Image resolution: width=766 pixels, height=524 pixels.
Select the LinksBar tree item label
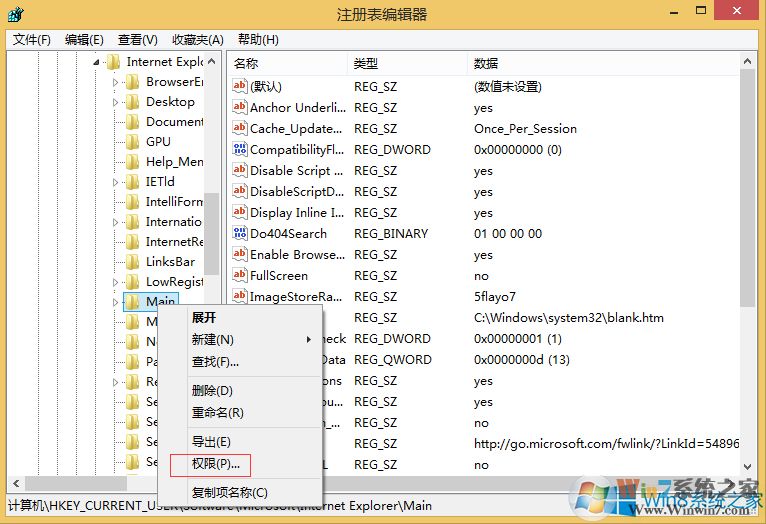(x=170, y=262)
